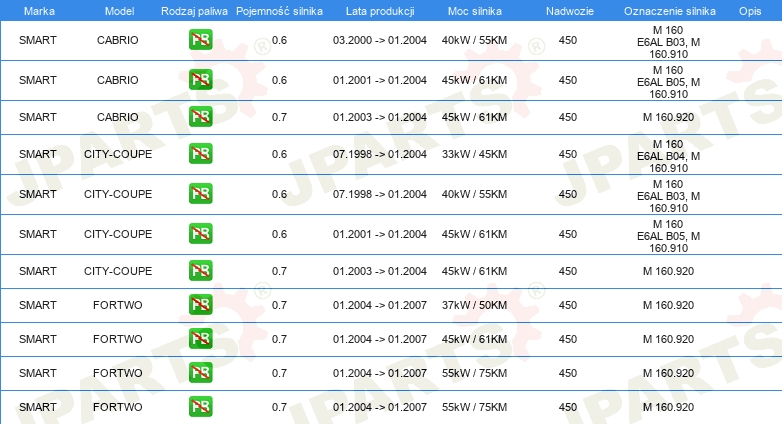Select 0.7 capacity in the CITY-COUPE row
The image size is (782, 424).
click(x=279, y=271)
